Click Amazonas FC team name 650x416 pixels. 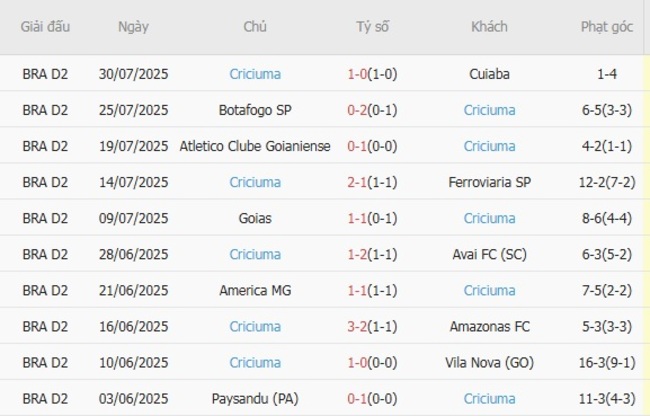click(489, 326)
